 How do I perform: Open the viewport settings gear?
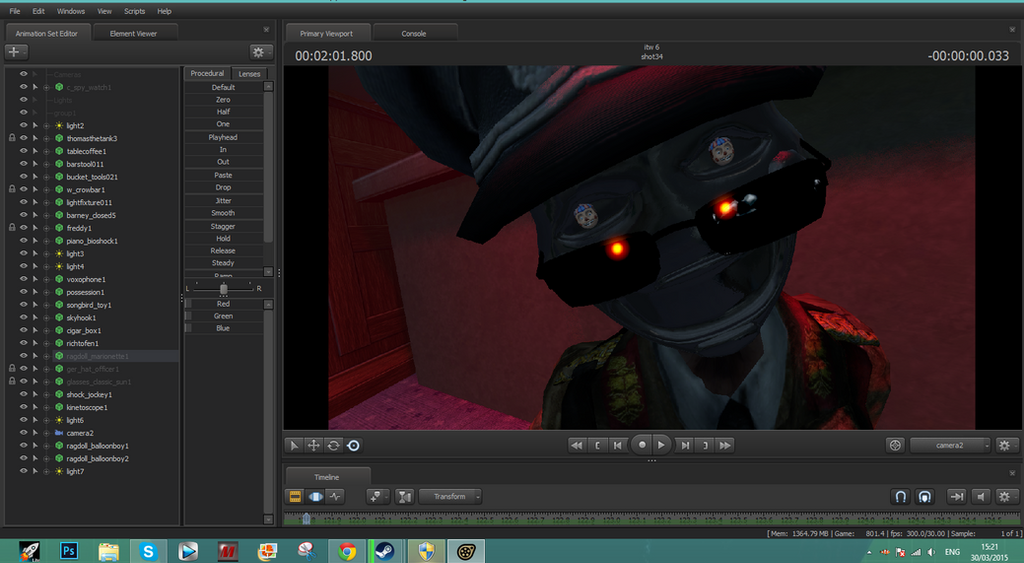1006,445
